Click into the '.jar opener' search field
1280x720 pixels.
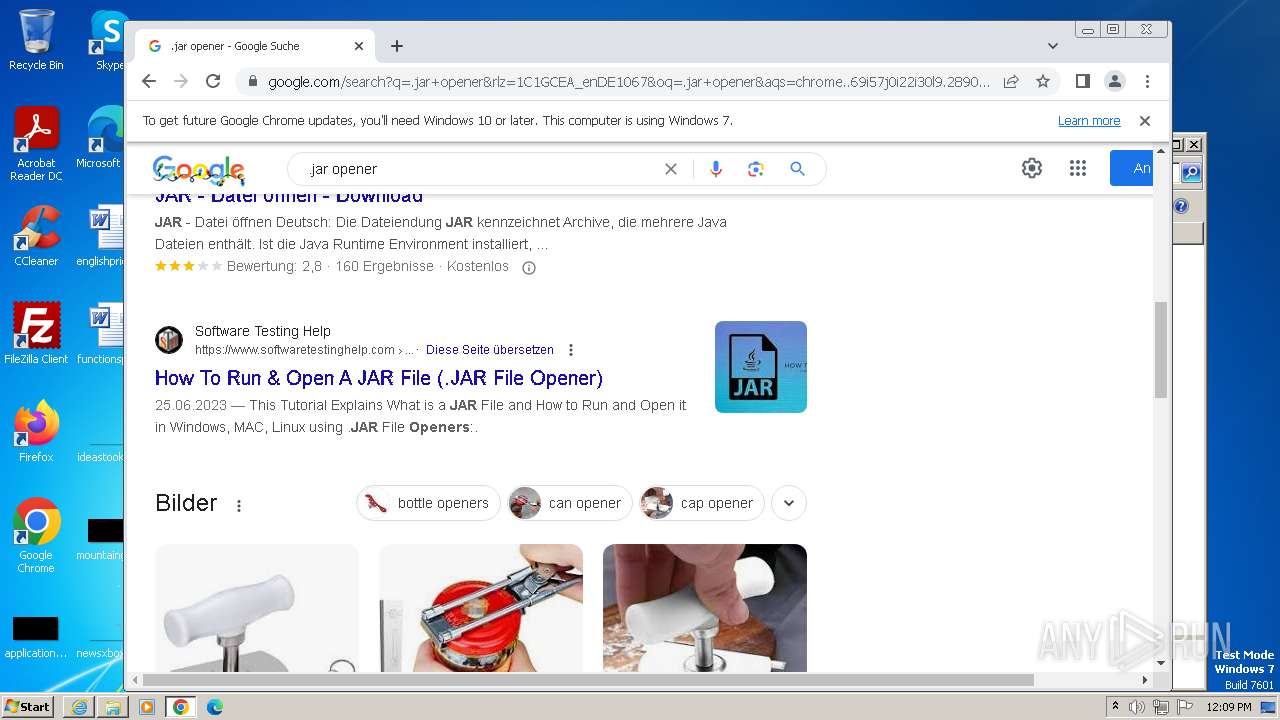pos(480,169)
